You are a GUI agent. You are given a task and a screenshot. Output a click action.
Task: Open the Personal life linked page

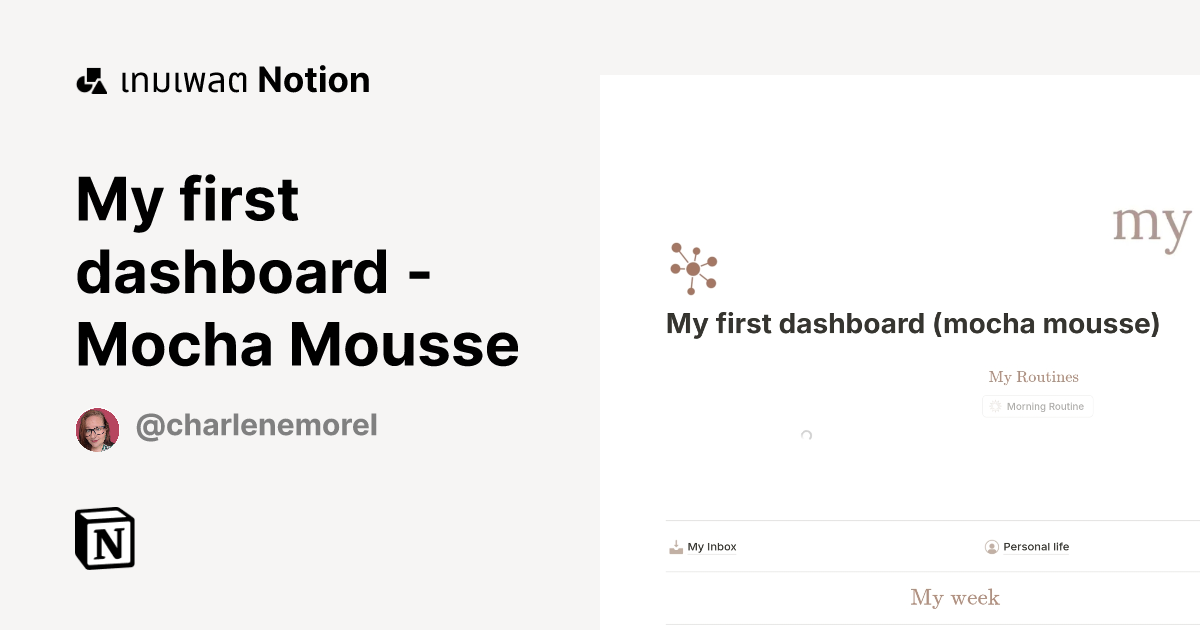[1036, 546]
